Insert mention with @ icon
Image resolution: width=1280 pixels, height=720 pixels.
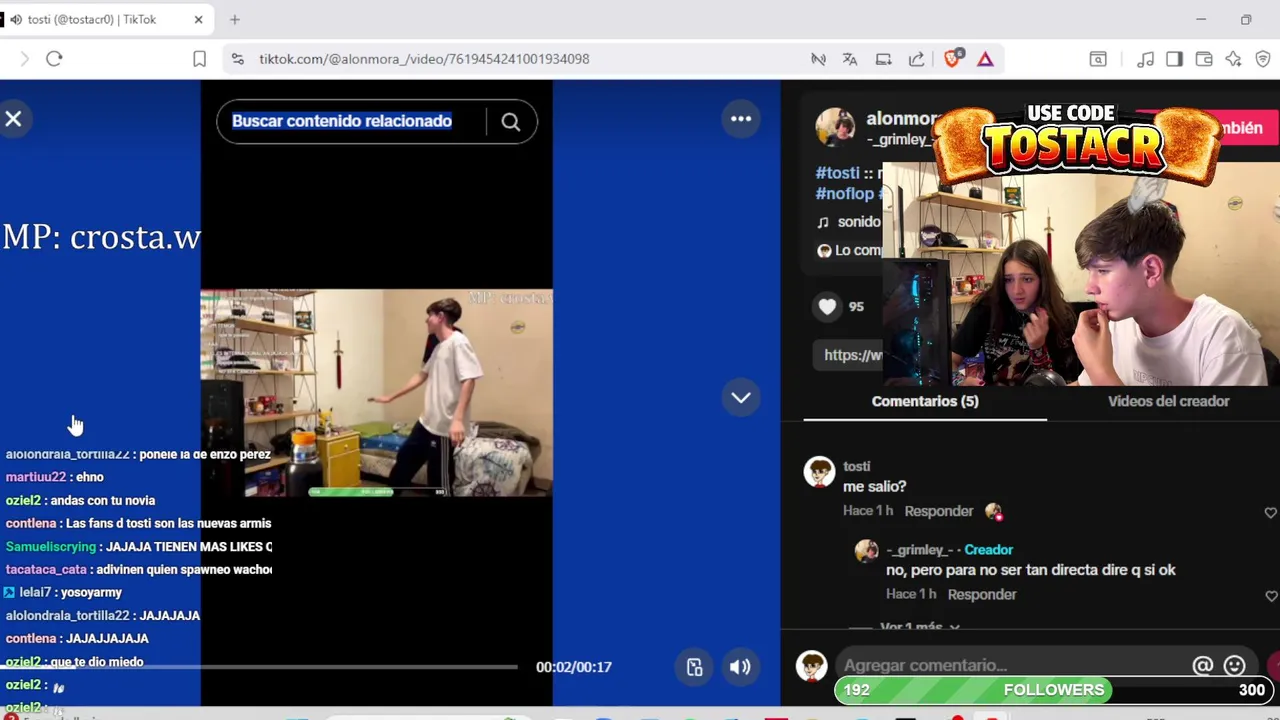coord(1202,666)
